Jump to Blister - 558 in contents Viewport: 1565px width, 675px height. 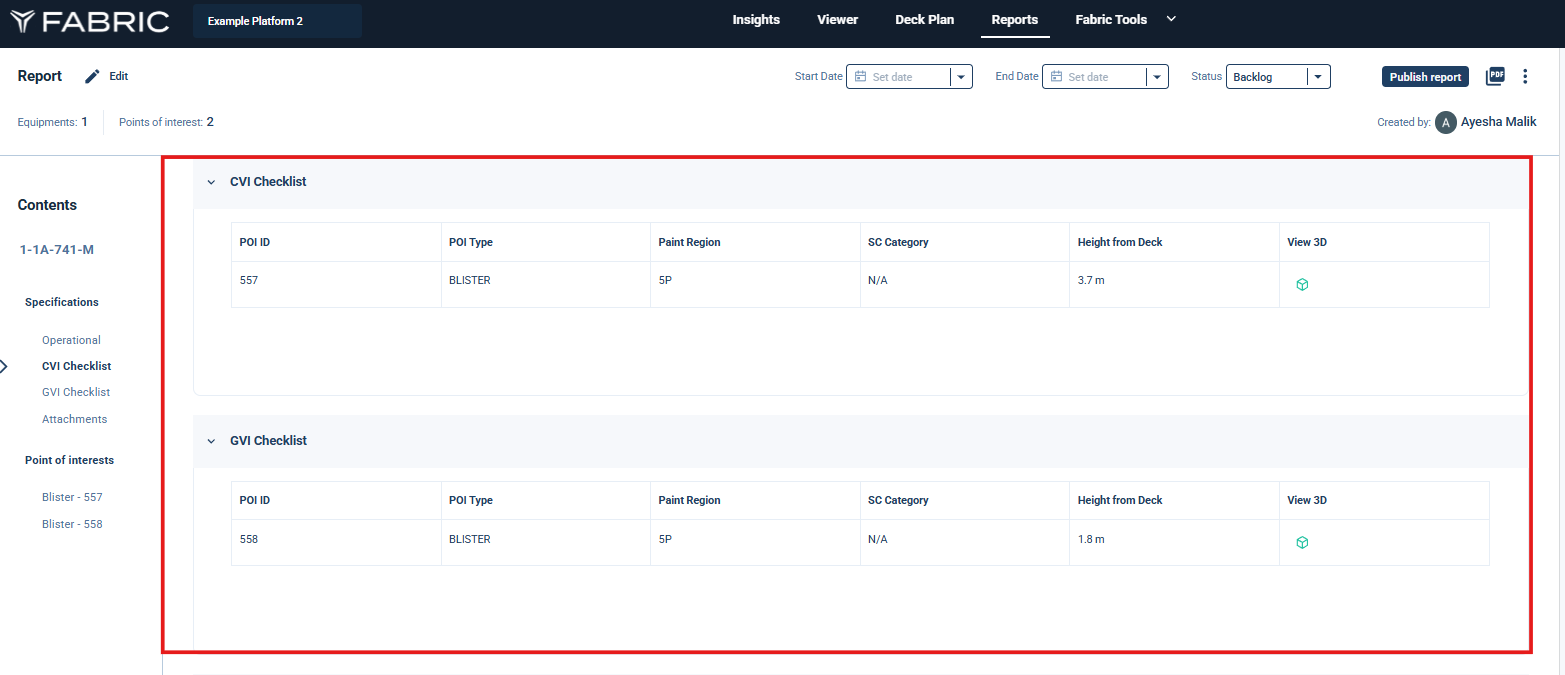click(72, 524)
